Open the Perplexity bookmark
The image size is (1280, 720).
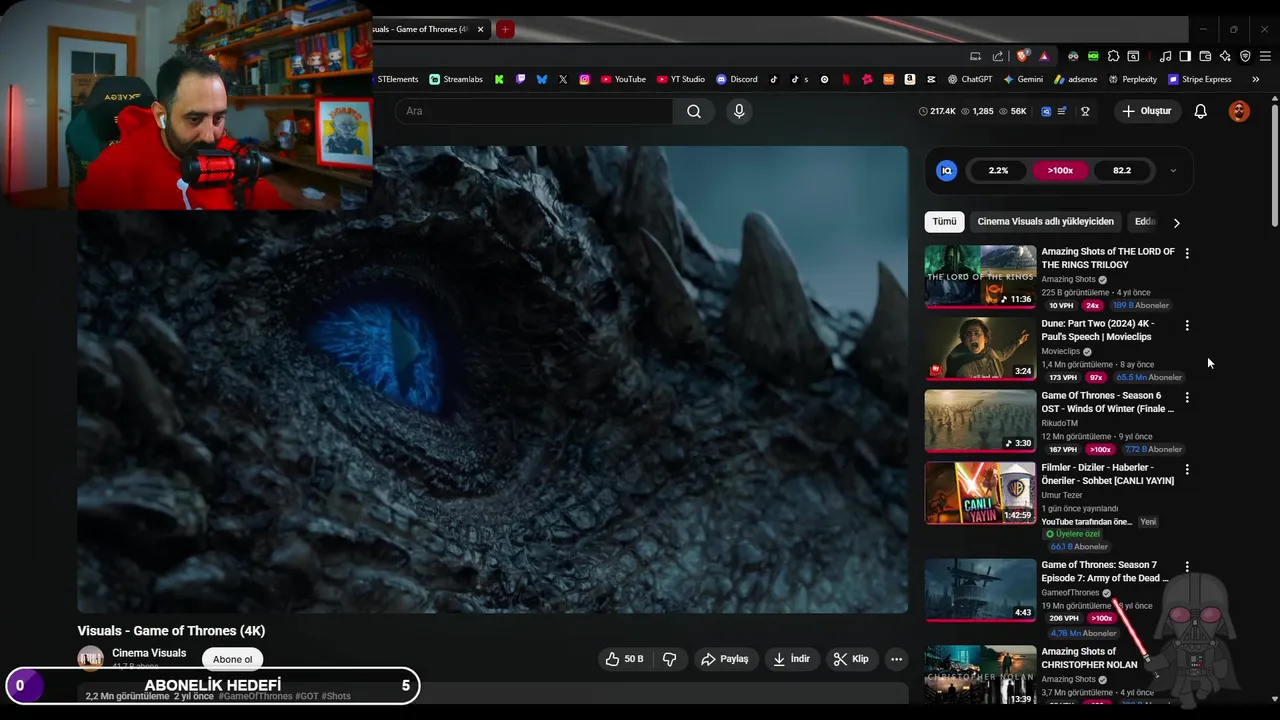(1132, 79)
